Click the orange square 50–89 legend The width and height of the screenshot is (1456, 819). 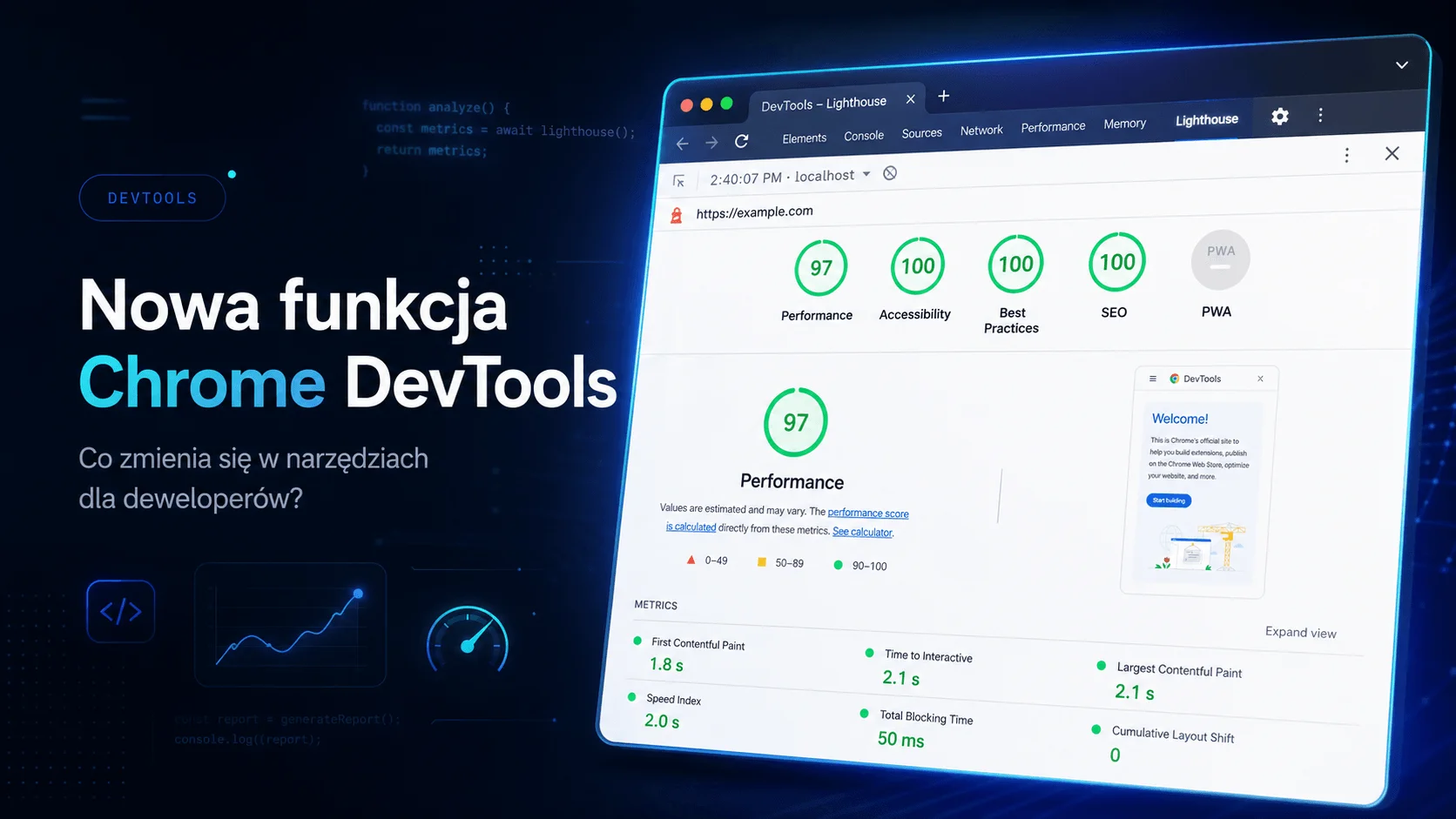[x=780, y=563]
